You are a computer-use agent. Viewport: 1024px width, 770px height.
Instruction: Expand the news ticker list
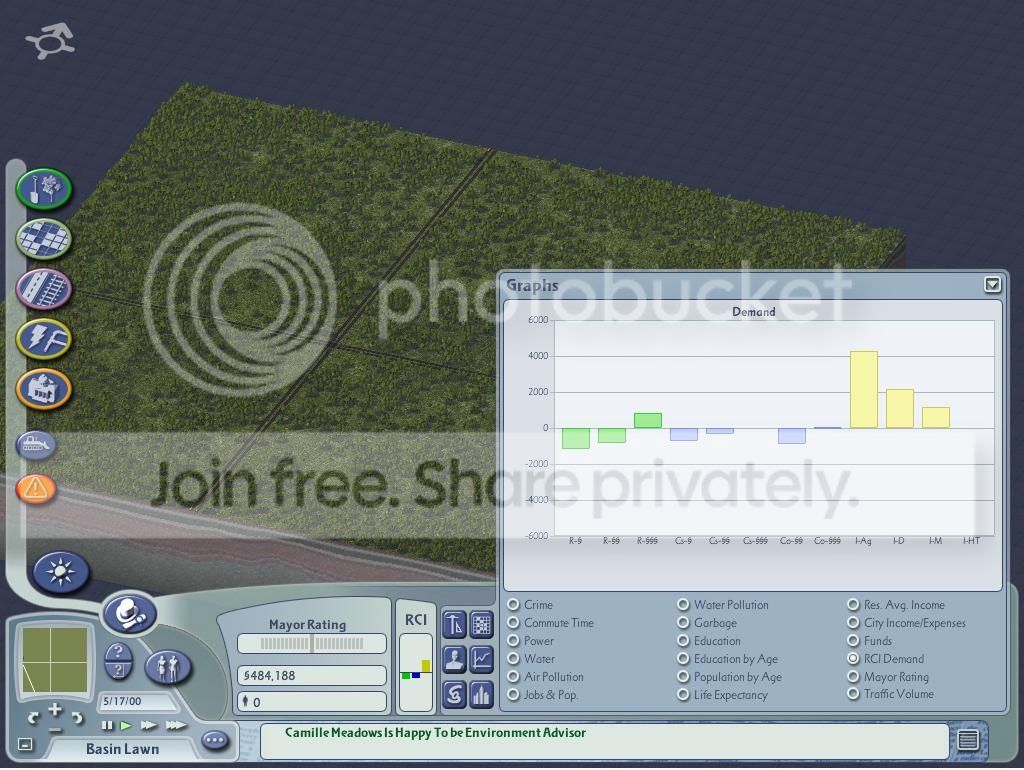pyautogui.click(x=968, y=739)
